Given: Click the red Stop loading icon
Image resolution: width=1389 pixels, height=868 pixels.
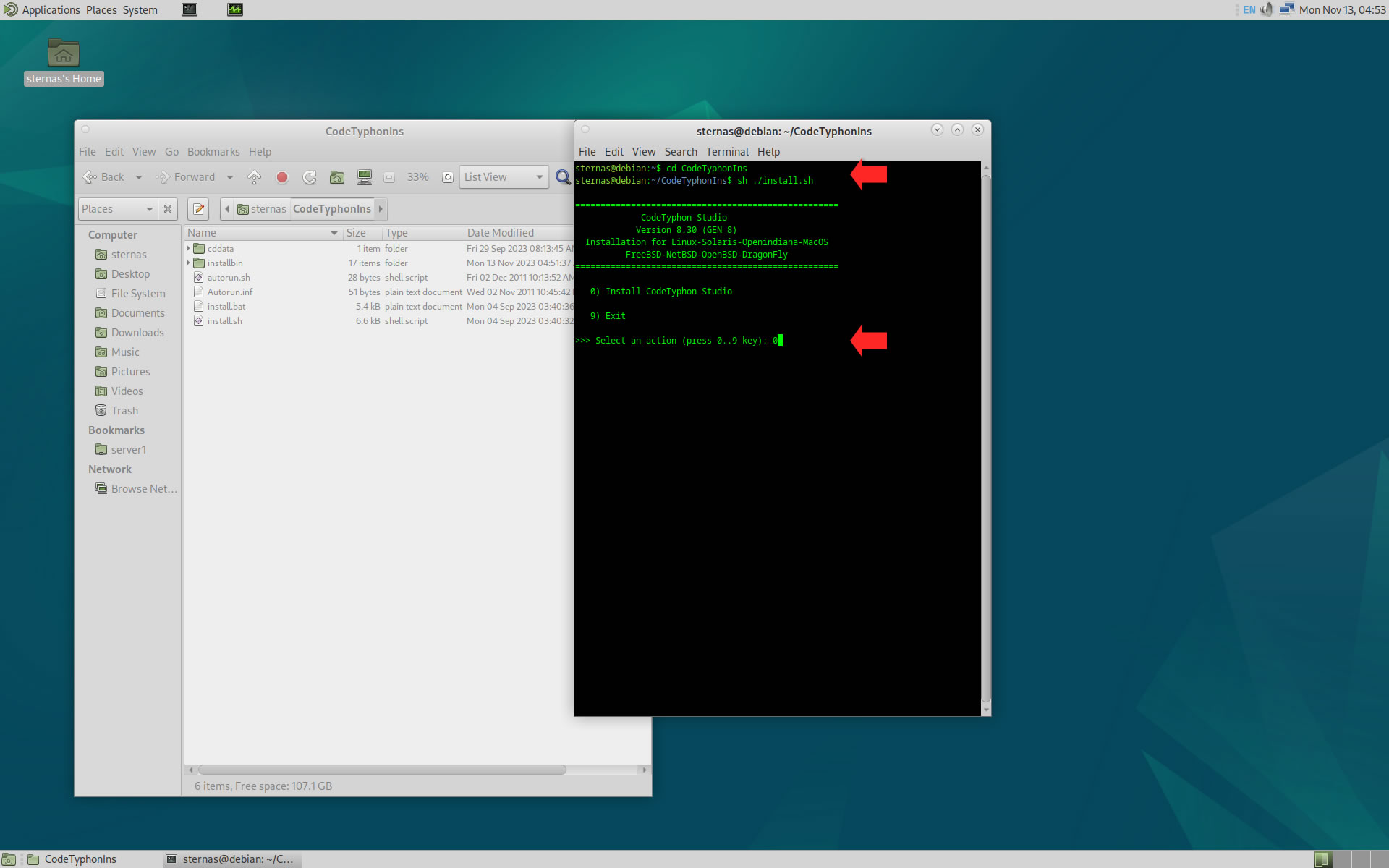Looking at the screenshot, I should (282, 177).
